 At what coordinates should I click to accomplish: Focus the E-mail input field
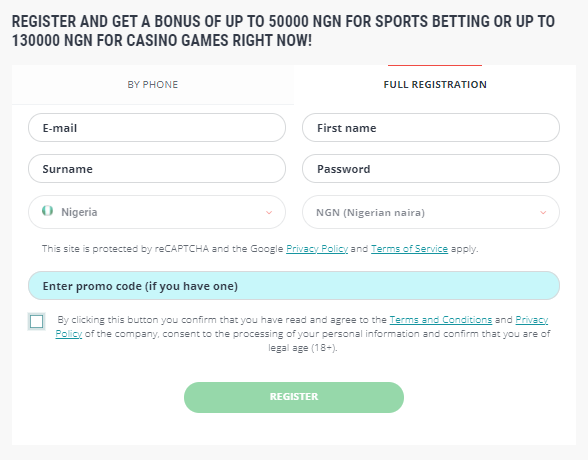(157, 127)
